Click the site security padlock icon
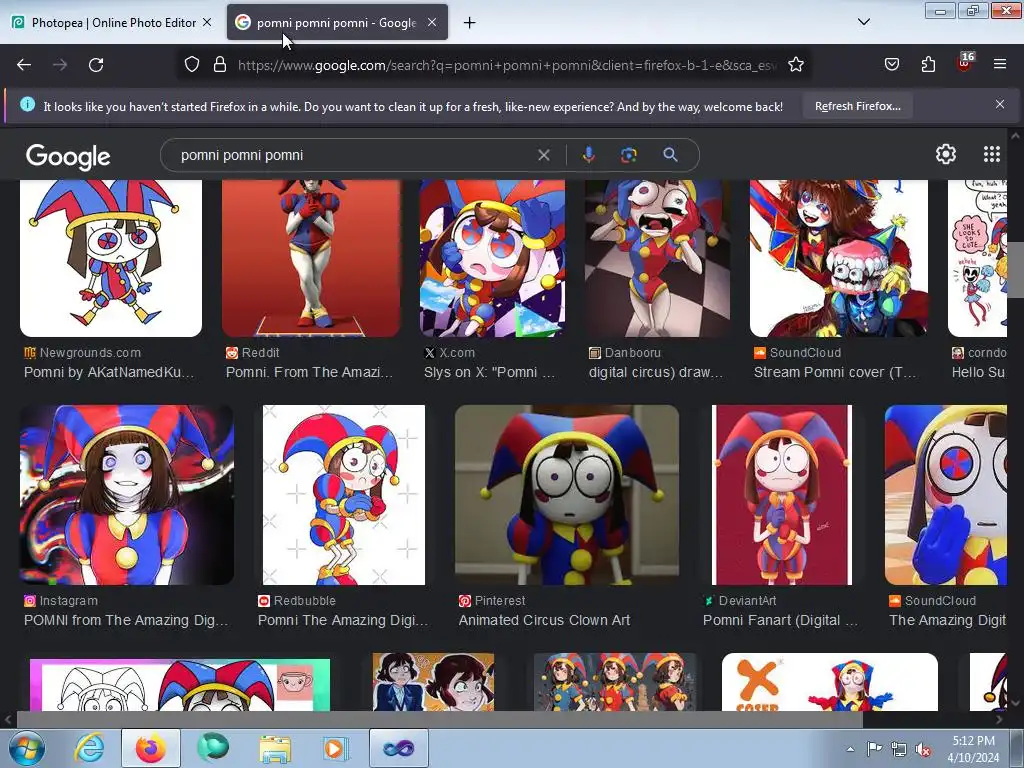 220,65
